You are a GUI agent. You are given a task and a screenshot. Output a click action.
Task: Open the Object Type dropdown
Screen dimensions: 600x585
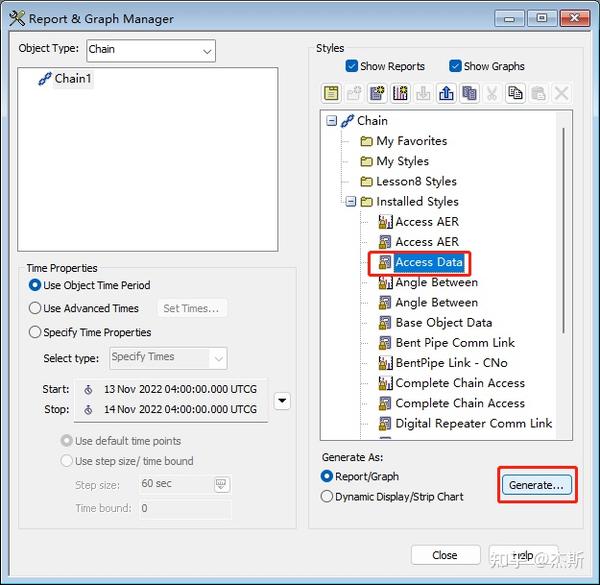pos(151,50)
